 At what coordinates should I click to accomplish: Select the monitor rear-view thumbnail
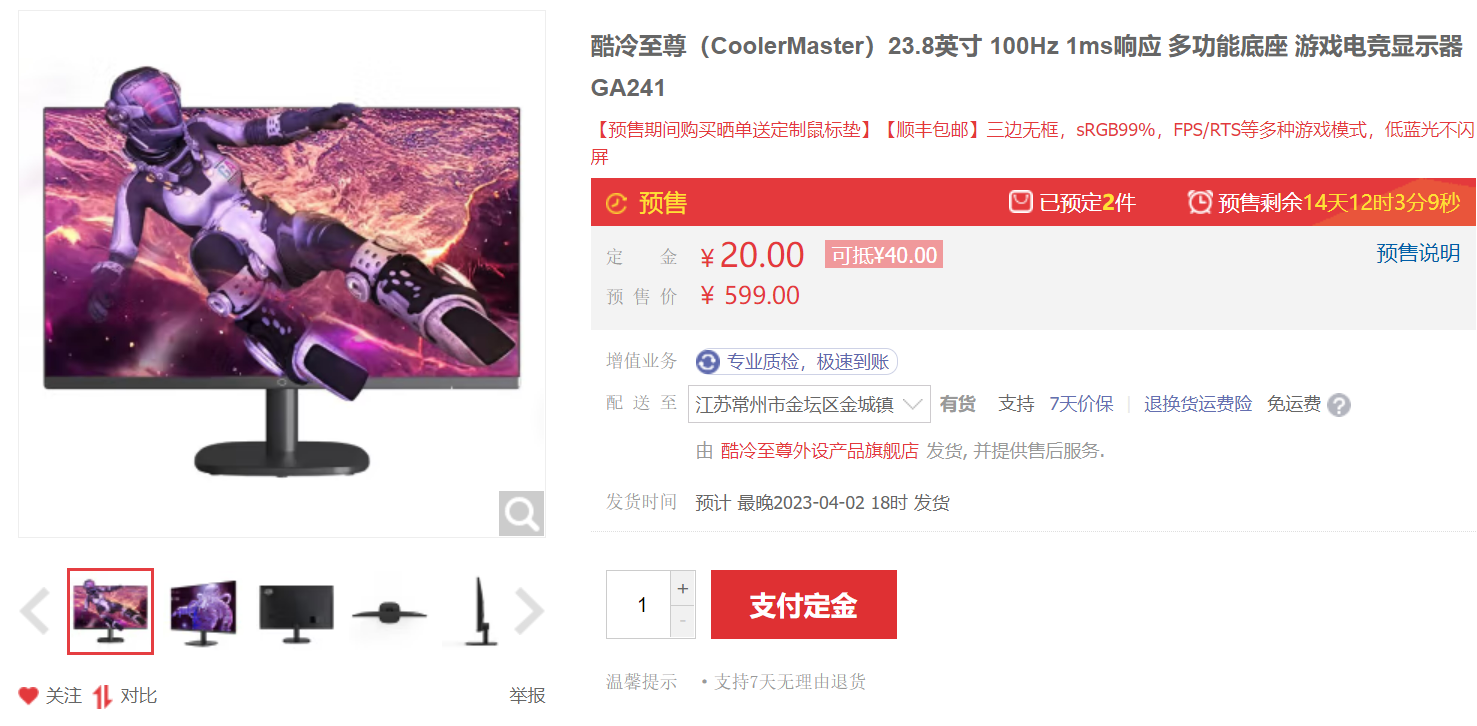296,610
